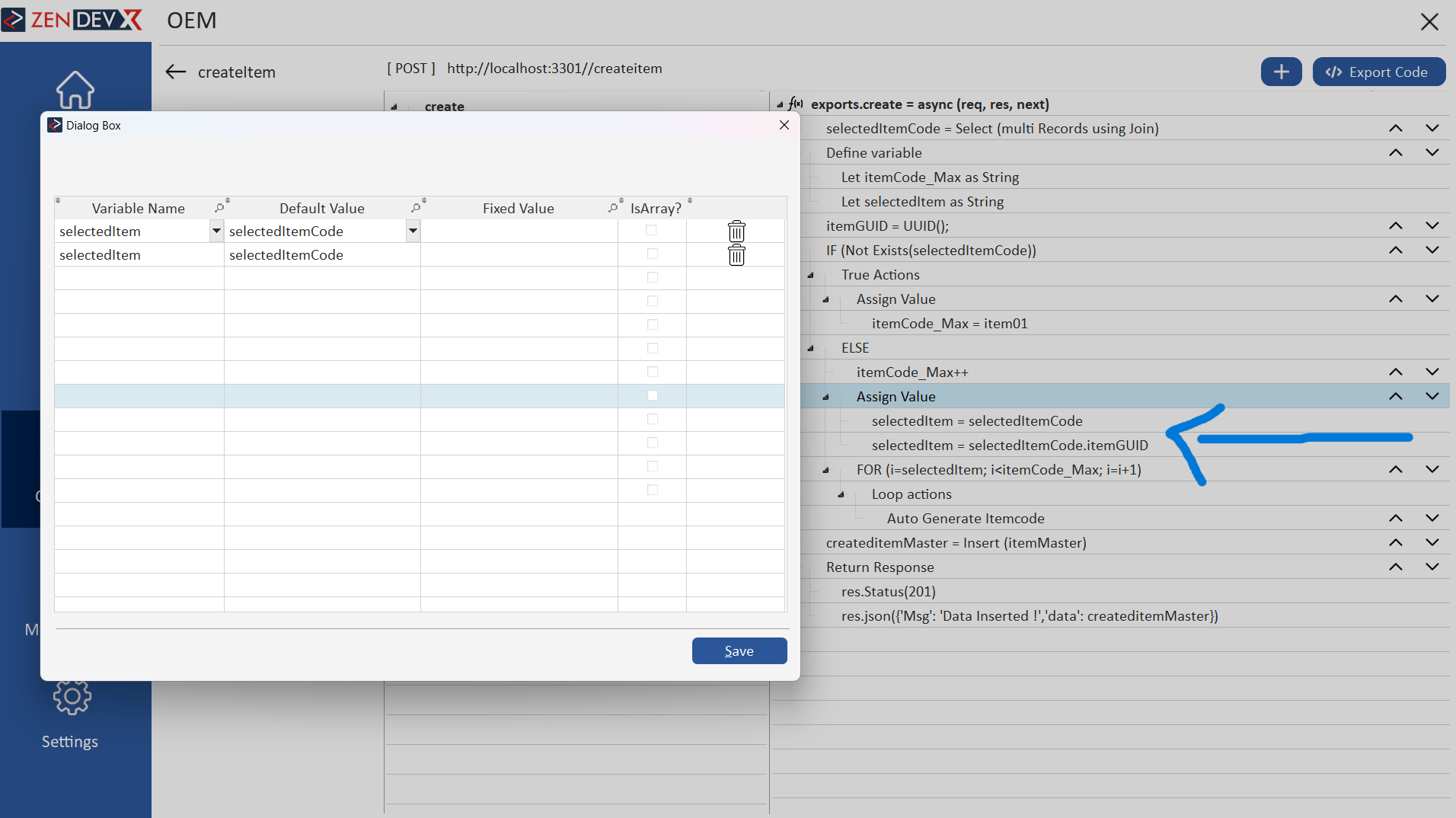Screen dimensions: 1456x818
Task: Move Return Response step down
Action: [1432, 567]
